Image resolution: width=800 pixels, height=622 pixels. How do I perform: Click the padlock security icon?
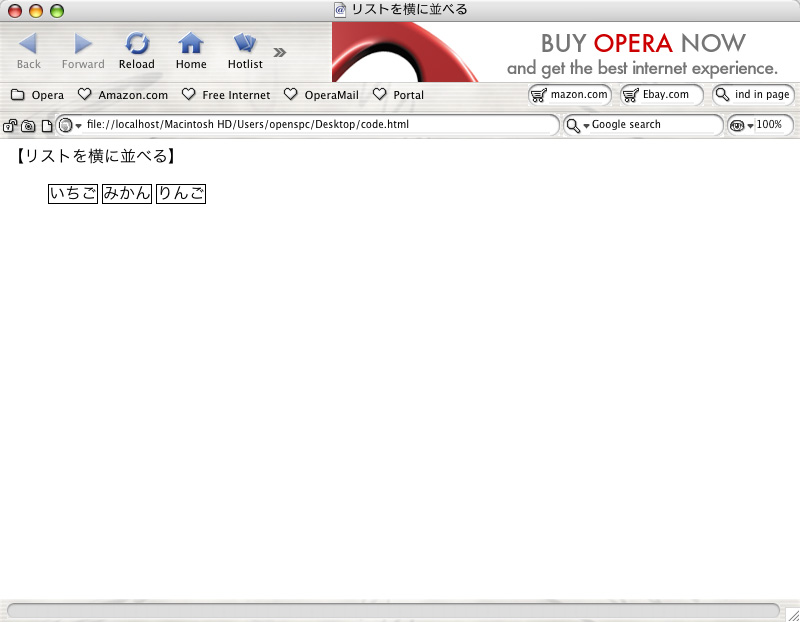pyautogui.click(x=10, y=126)
